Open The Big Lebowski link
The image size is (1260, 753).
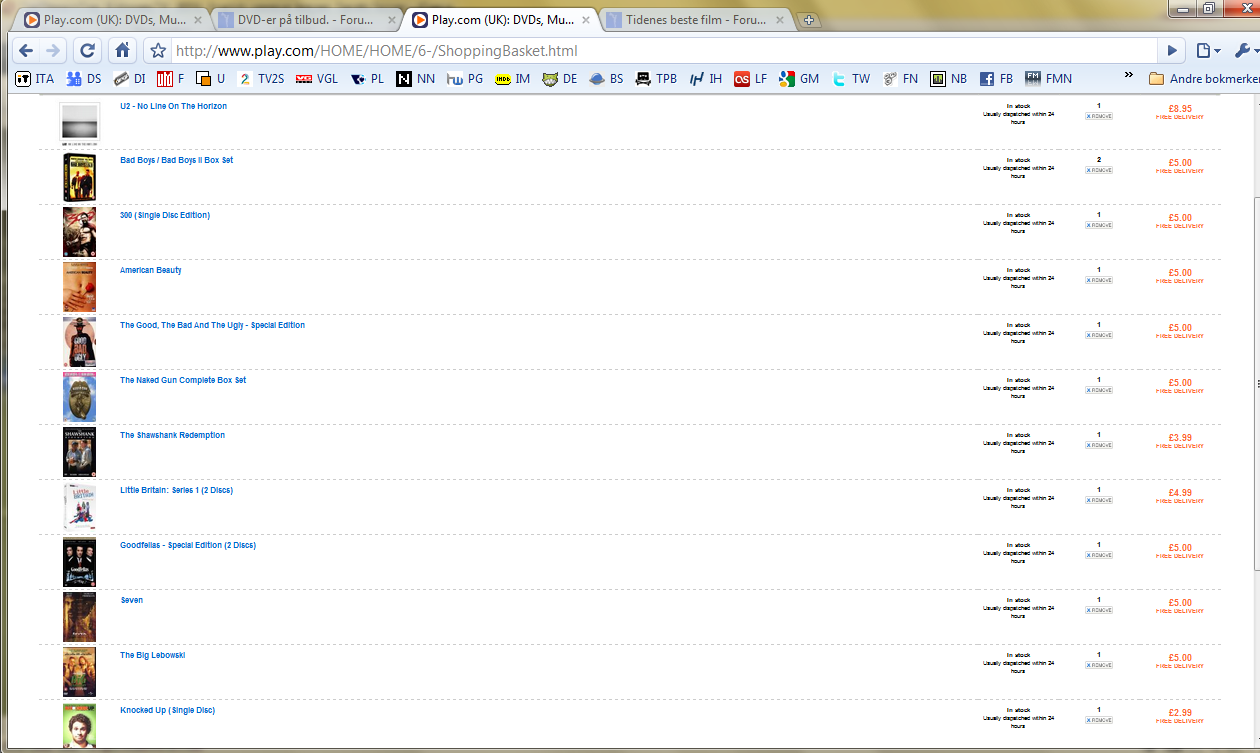(152, 655)
